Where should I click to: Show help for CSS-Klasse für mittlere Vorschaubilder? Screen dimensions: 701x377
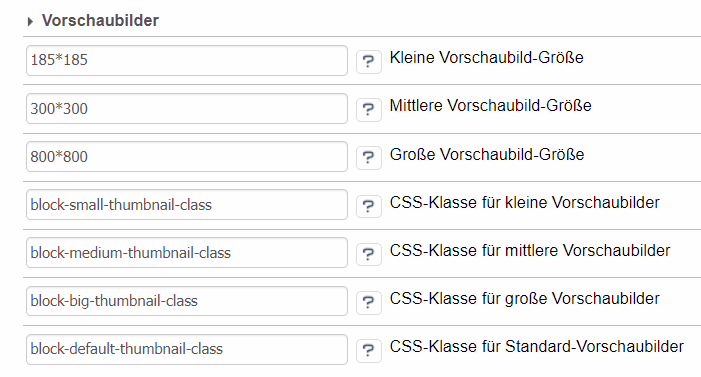[x=369, y=254]
